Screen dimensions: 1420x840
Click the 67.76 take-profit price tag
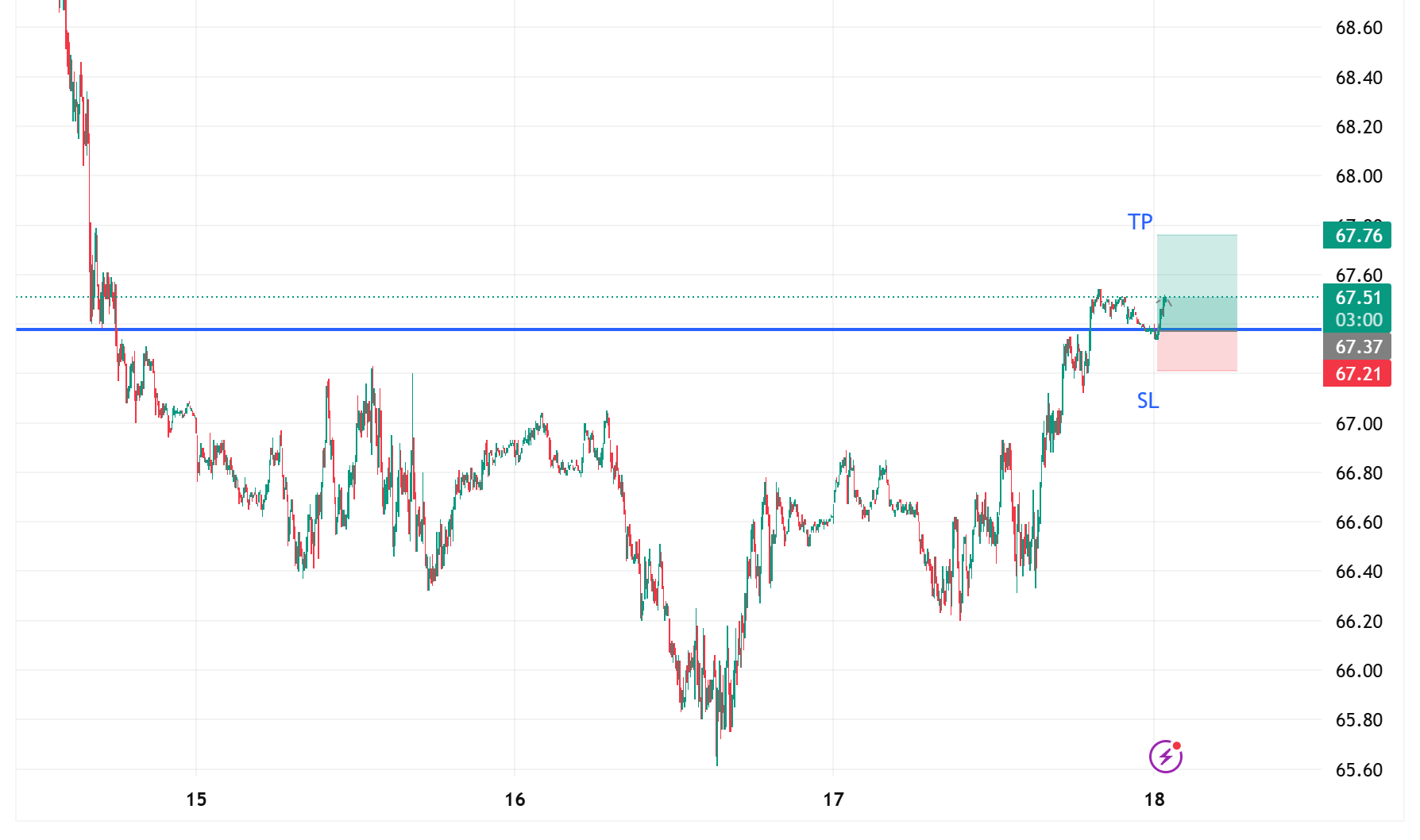[x=1357, y=236]
